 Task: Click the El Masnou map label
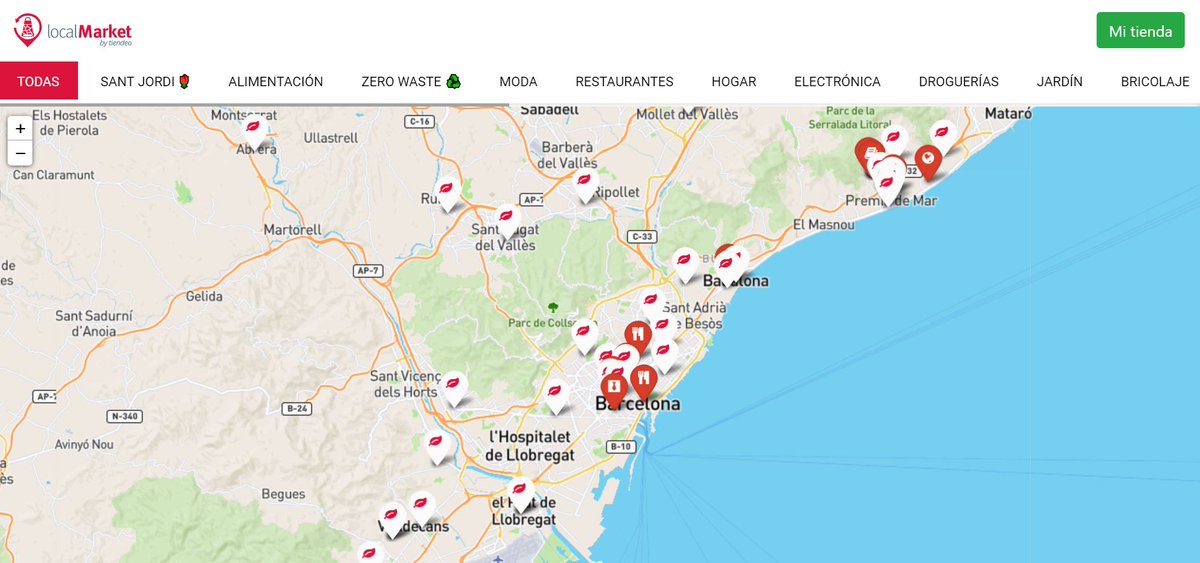coord(824,225)
